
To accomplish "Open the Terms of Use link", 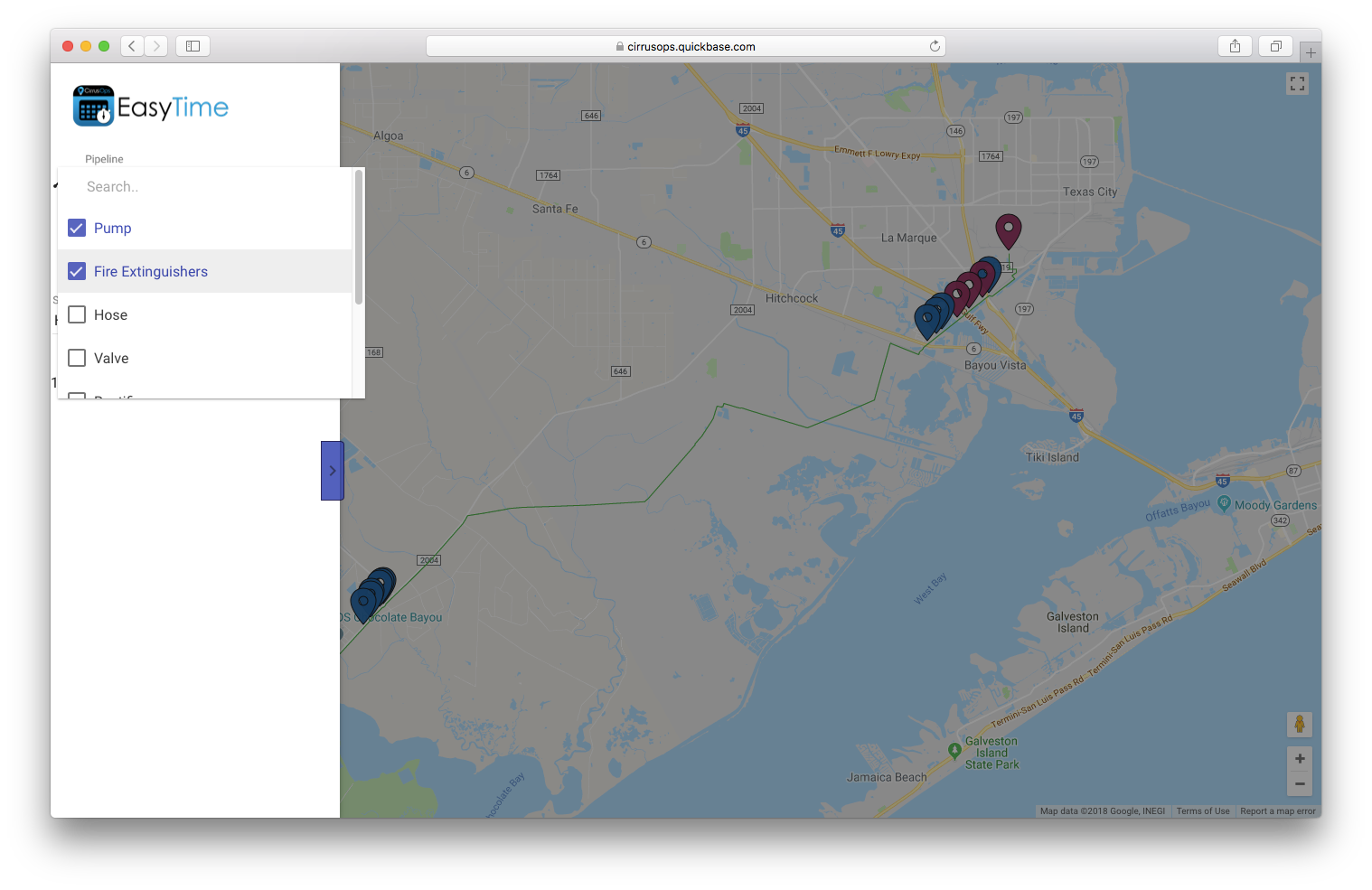I will coord(1202,810).
